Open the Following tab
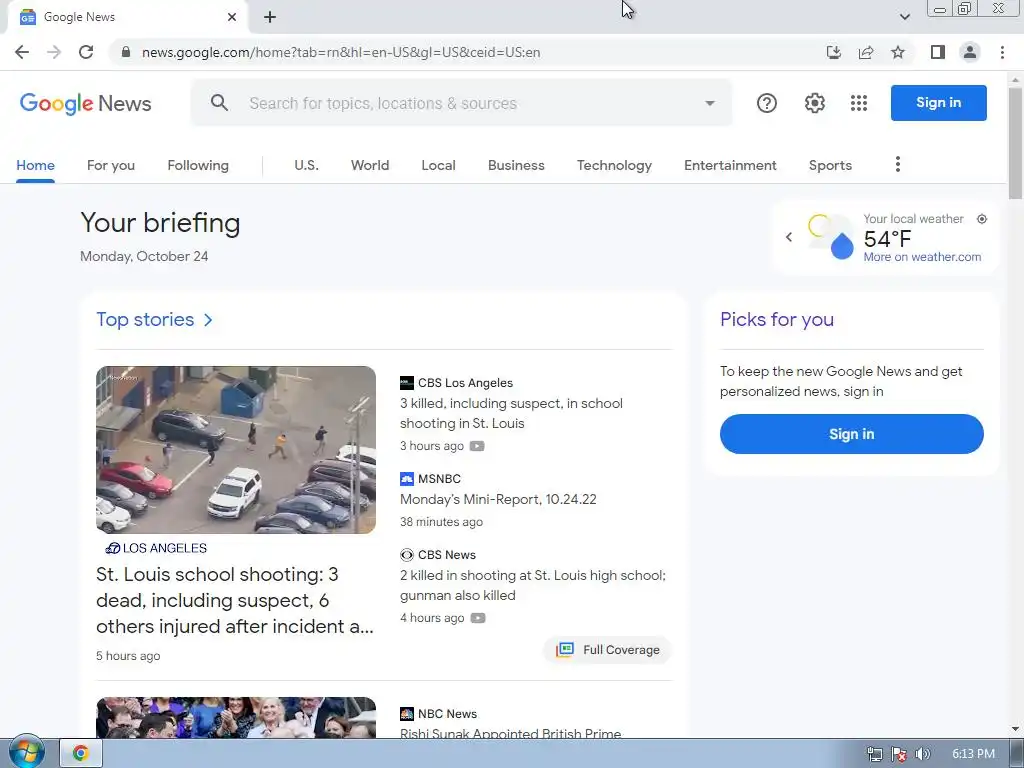This screenshot has width=1024, height=768. point(198,165)
